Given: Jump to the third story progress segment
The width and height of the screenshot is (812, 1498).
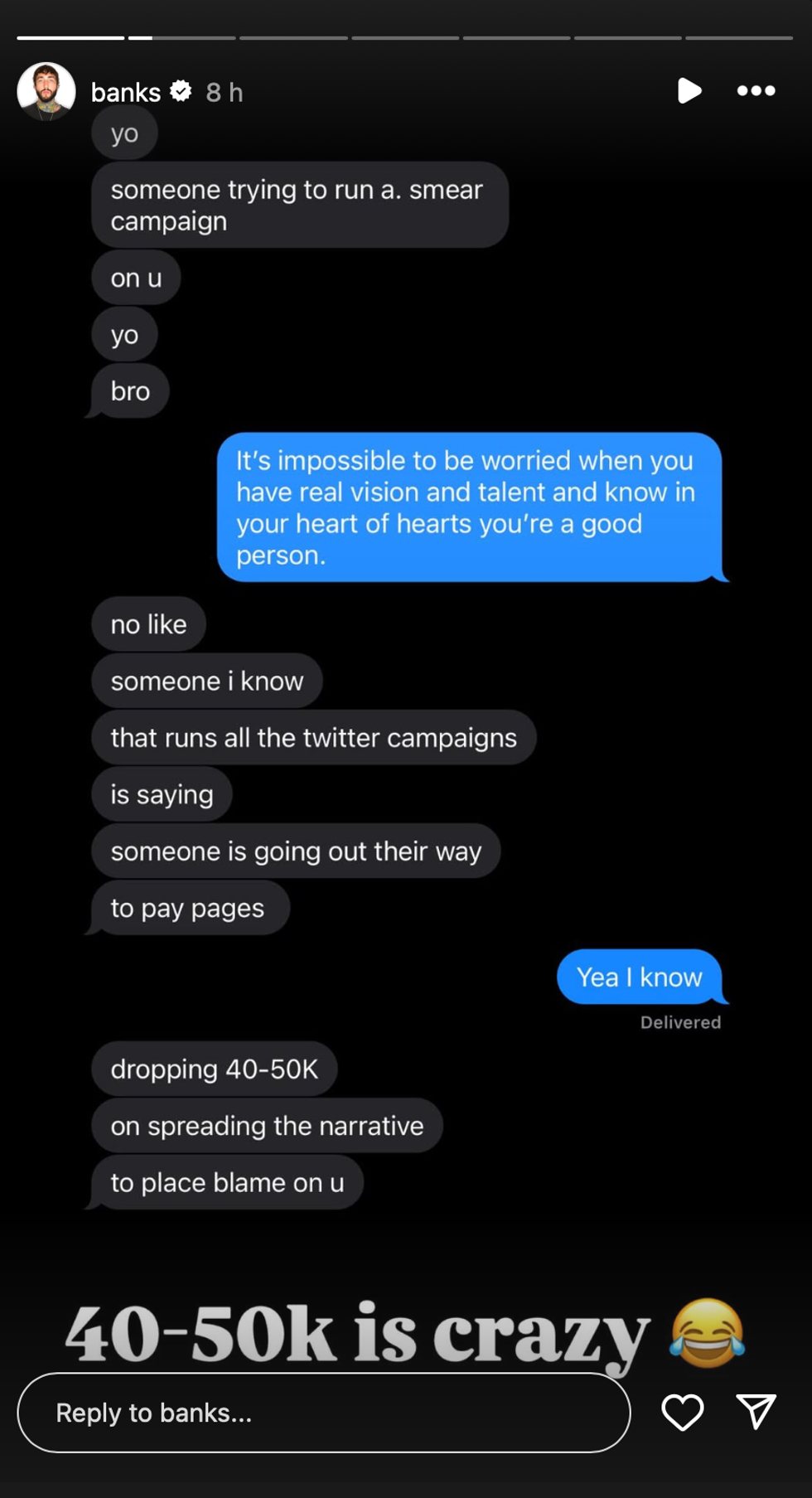Looking at the screenshot, I should click(x=294, y=38).
